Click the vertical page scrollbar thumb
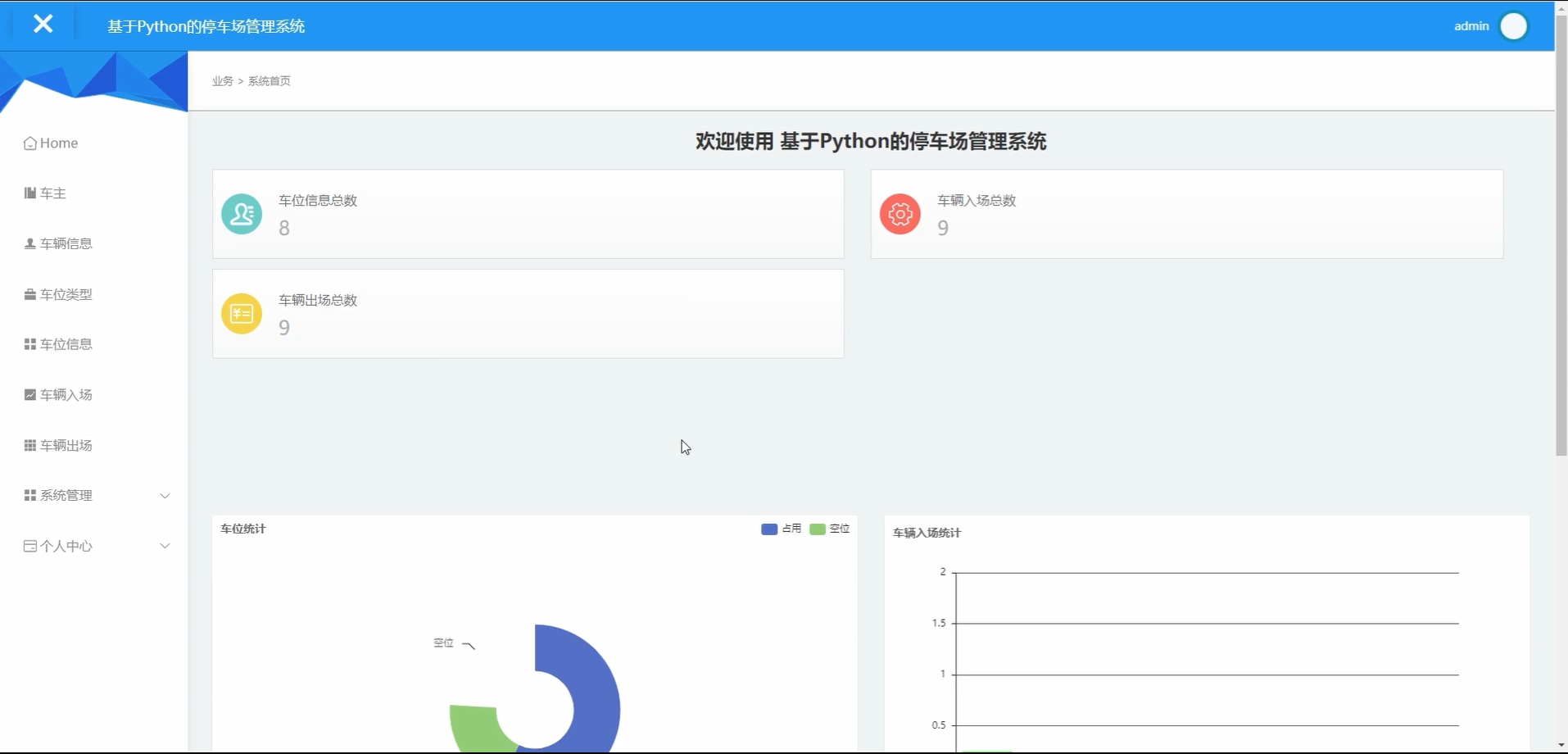The width and height of the screenshot is (1568, 754). point(1561,235)
